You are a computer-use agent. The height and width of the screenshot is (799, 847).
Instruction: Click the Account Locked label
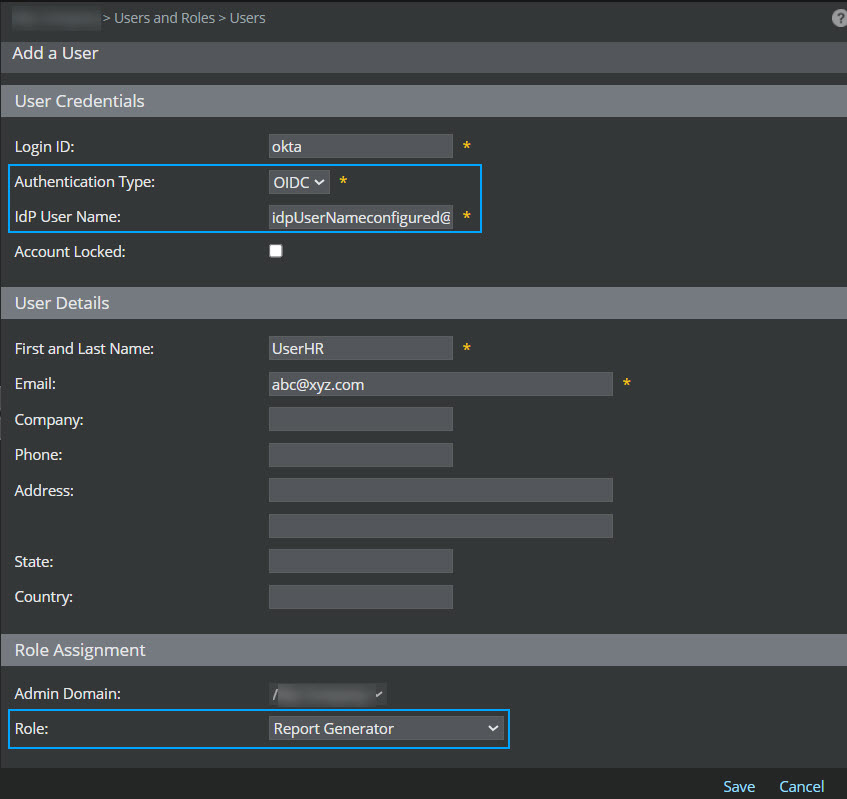click(70, 252)
